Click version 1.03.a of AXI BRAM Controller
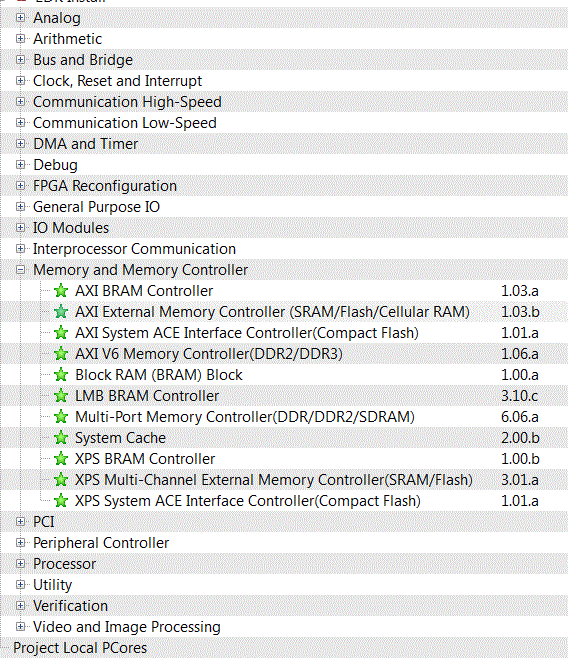This screenshot has height=665, width=568. pos(520,291)
